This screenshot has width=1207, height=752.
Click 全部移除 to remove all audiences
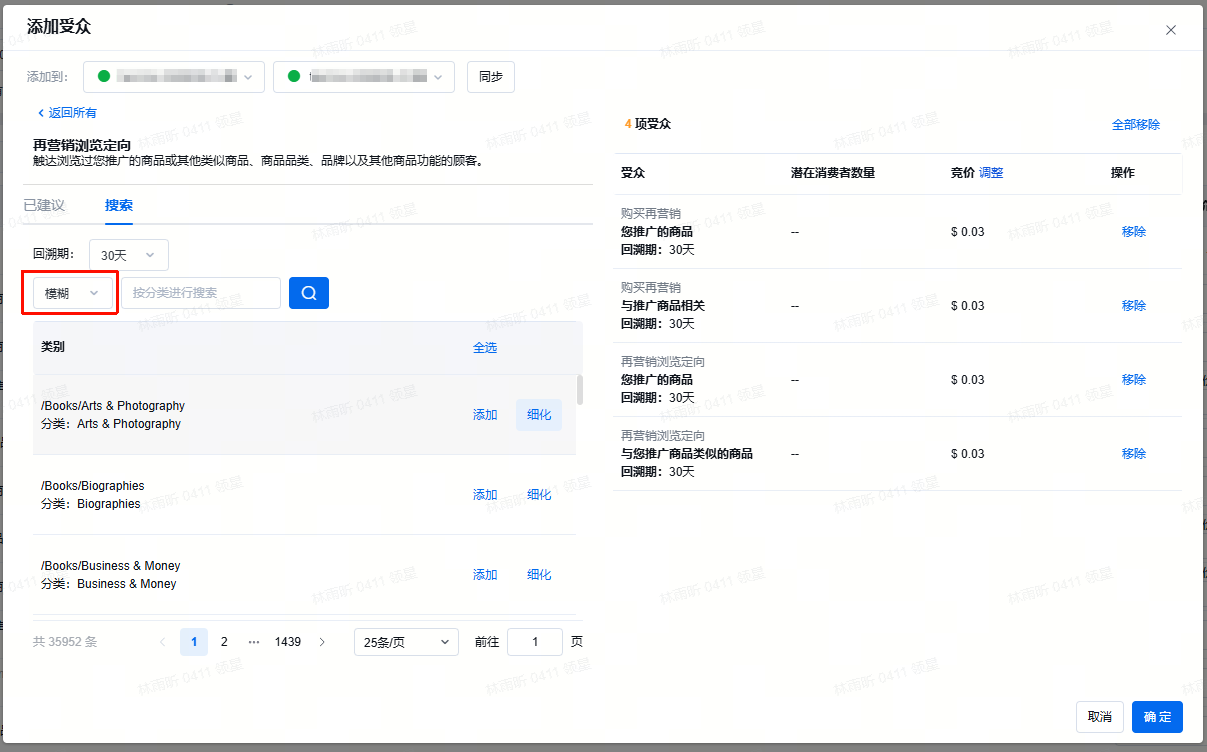pyautogui.click(x=1136, y=125)
